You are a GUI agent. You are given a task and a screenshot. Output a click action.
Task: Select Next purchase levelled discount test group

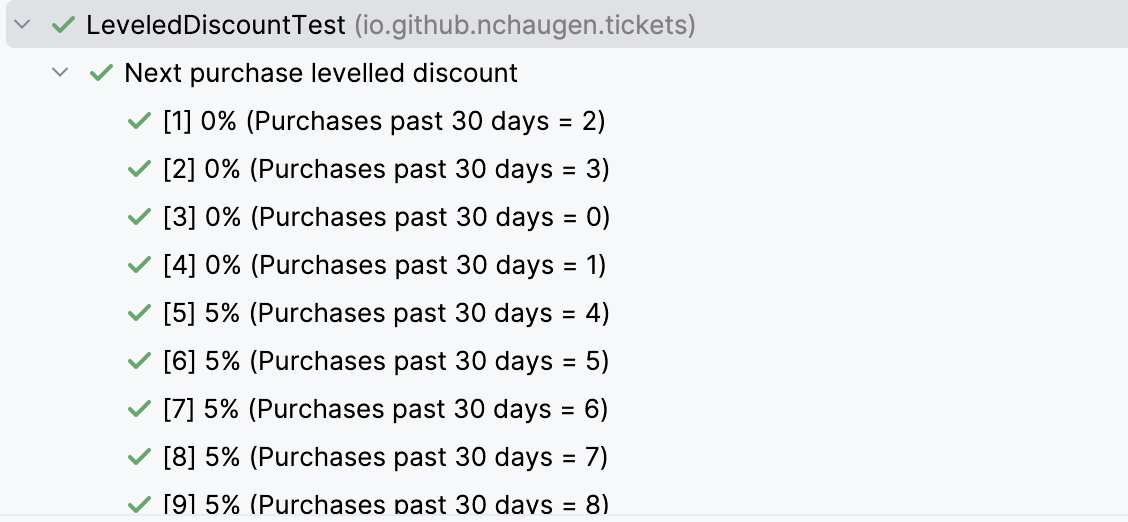(321, 73)
